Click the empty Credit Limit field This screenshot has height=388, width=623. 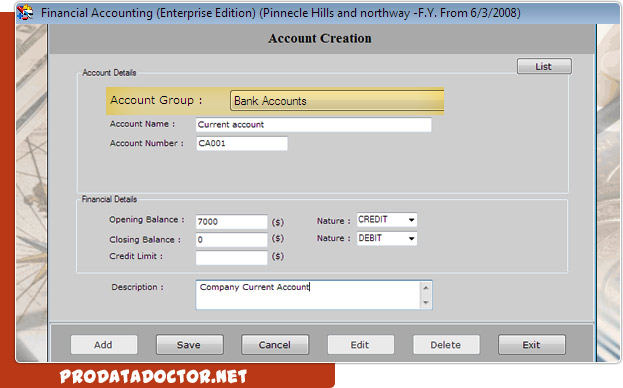pyautogui.click(x=231, y=257)
